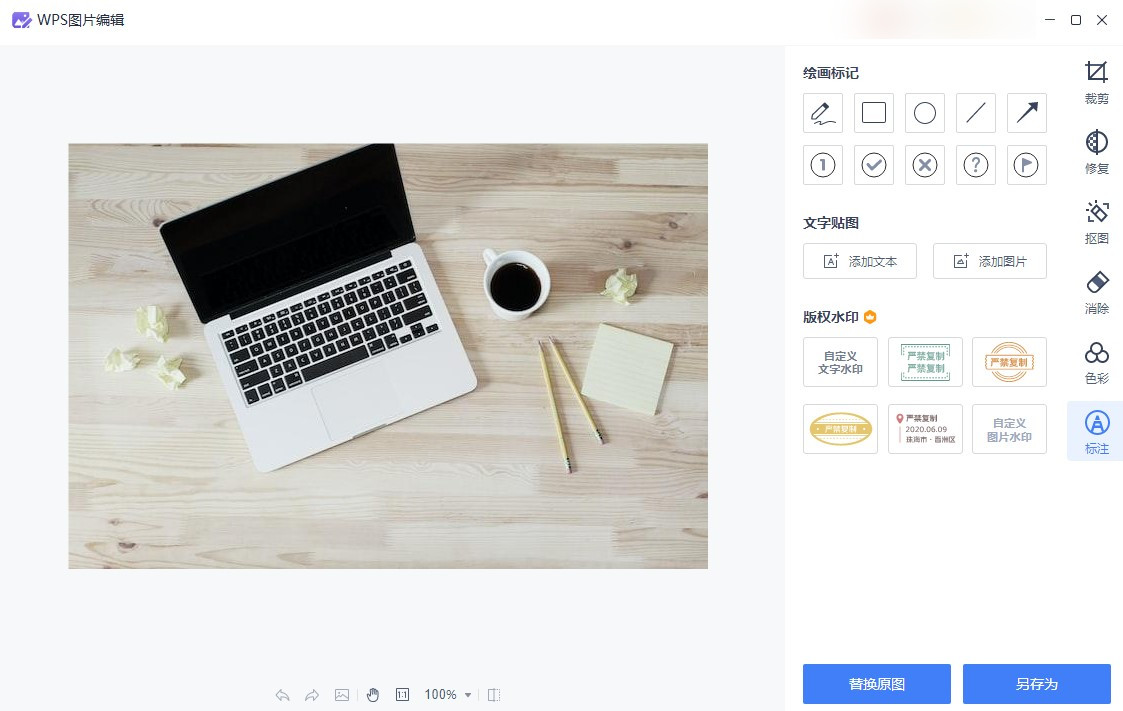The image size is (1123, 711).
Task: Open the 裁剪 crop tab
Action: pyautogui.click(x=1097, y=82)
